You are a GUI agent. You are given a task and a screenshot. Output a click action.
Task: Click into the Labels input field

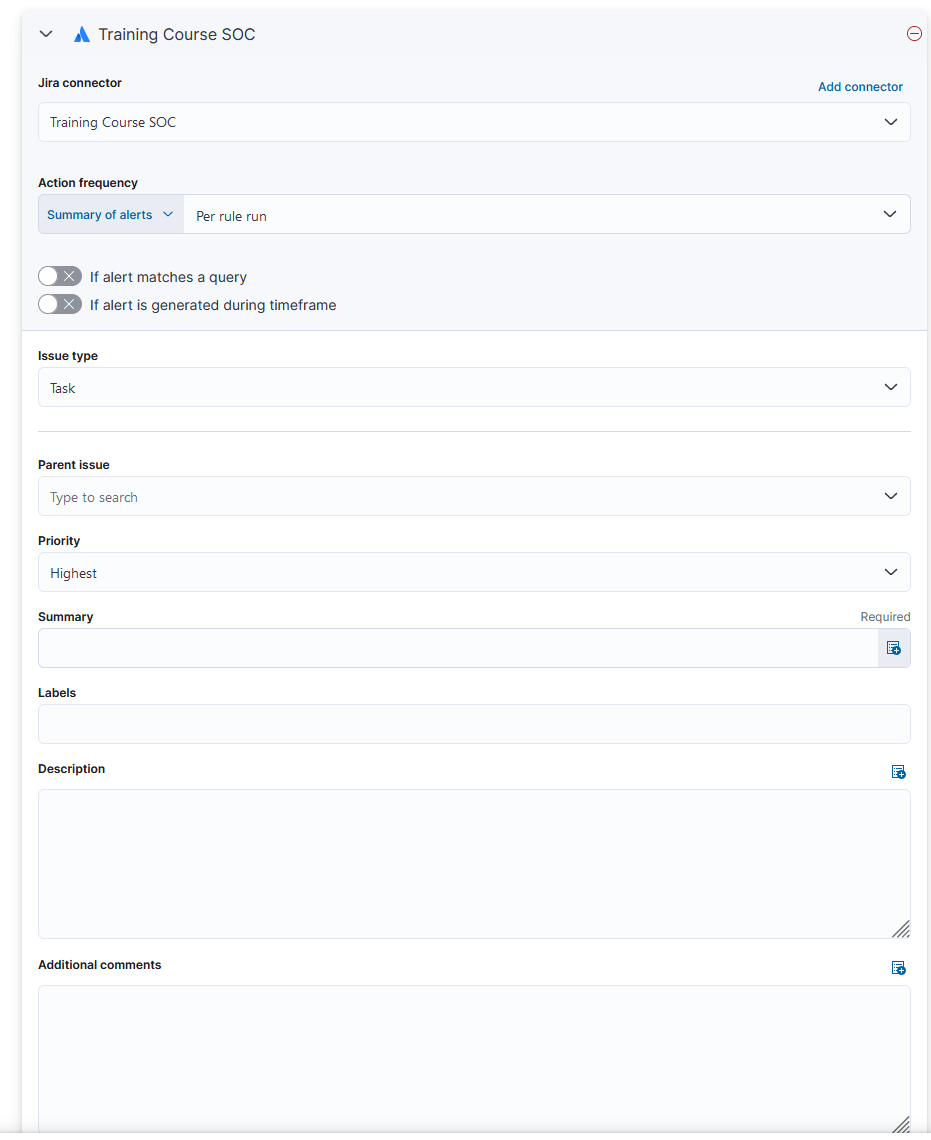(x=474, y=724)
